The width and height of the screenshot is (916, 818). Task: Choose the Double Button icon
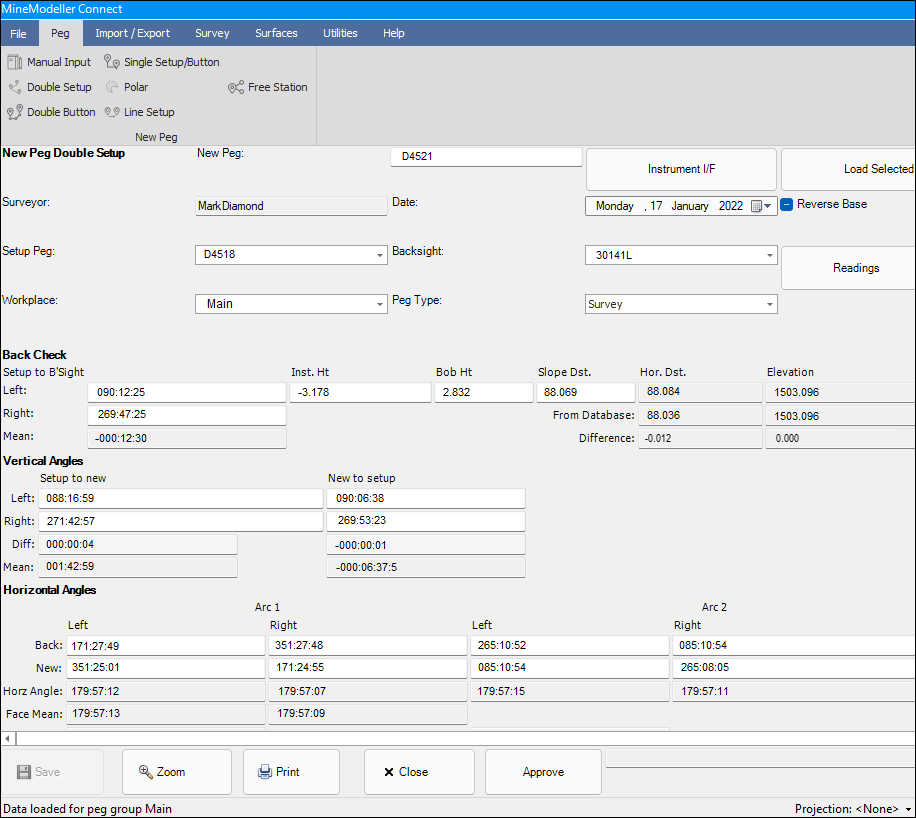point(15,112)
